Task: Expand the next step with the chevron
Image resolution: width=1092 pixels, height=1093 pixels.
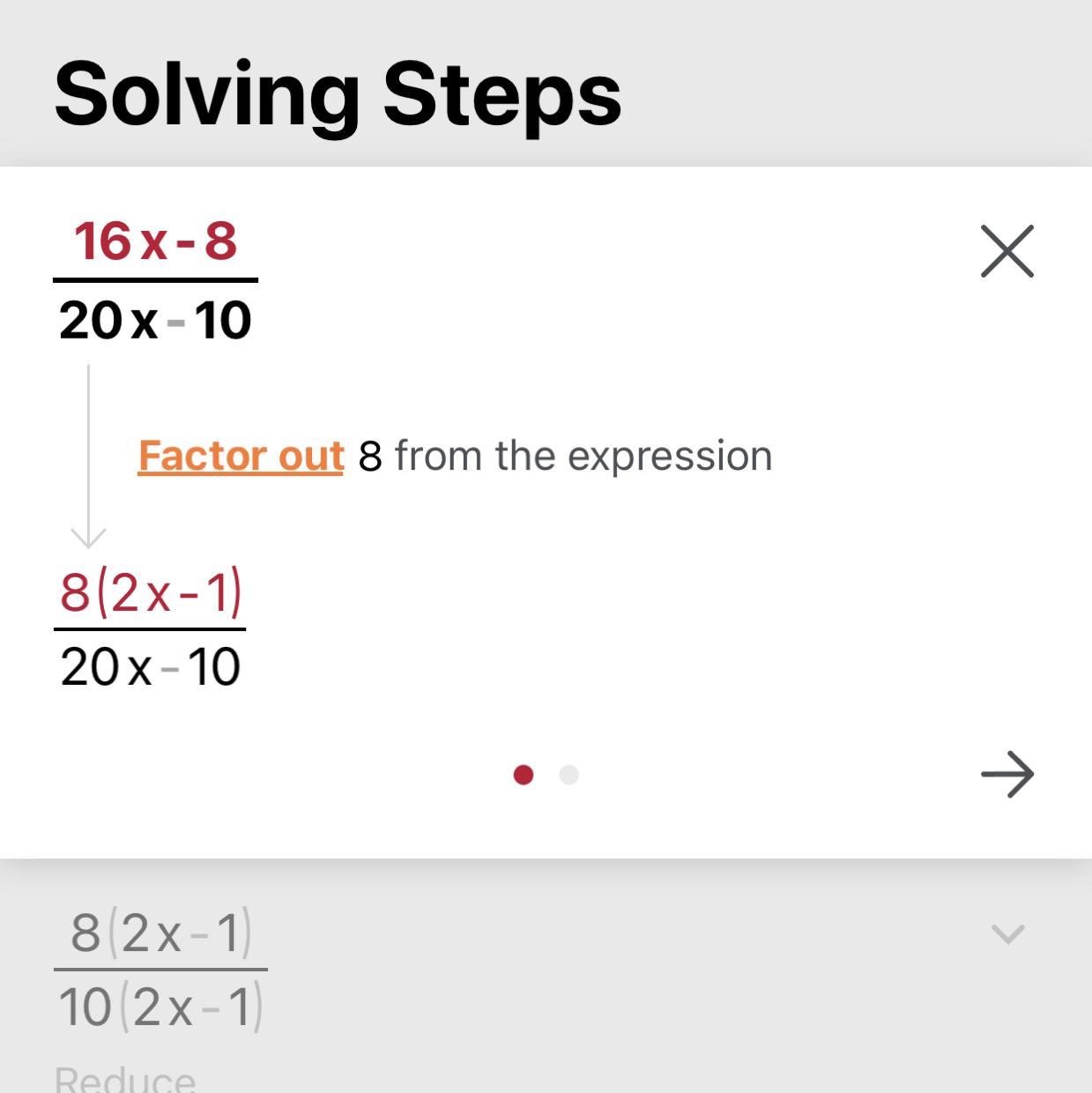Action: pos(1007,934)
